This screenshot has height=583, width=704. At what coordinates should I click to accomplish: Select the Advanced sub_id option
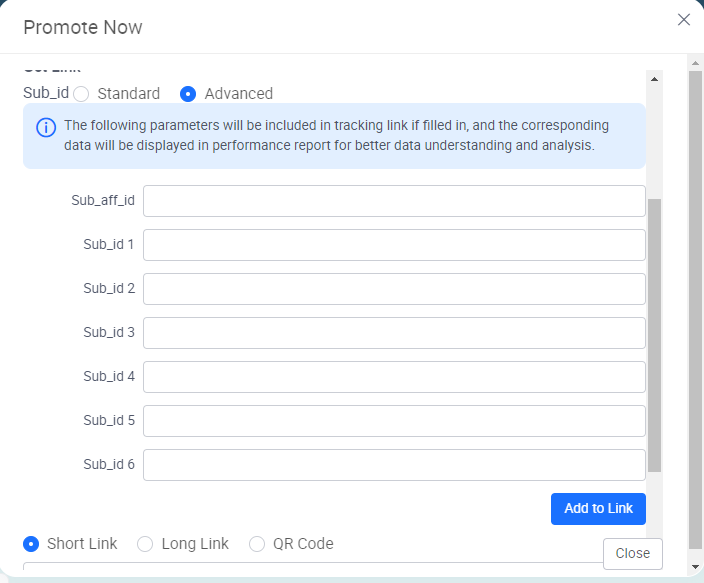pos(188,94)
